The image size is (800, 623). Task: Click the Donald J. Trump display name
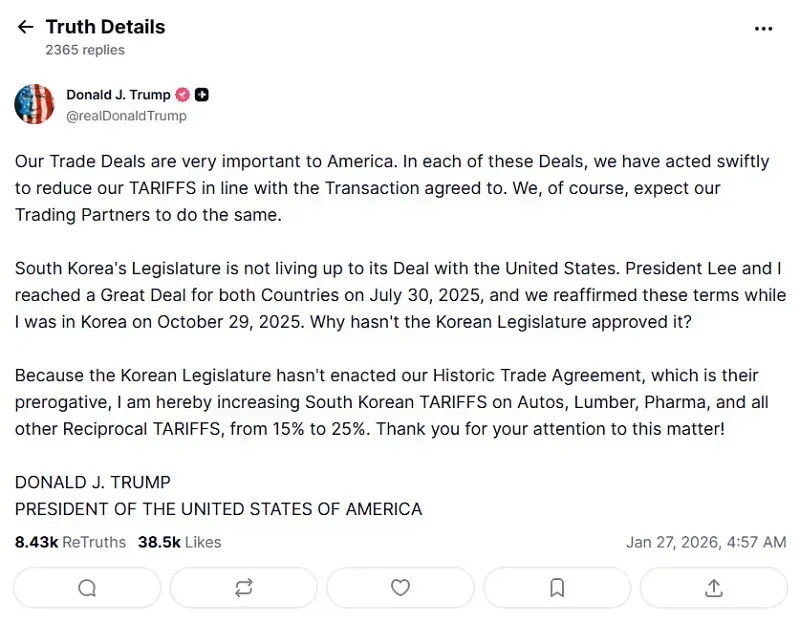coord(118,95)
